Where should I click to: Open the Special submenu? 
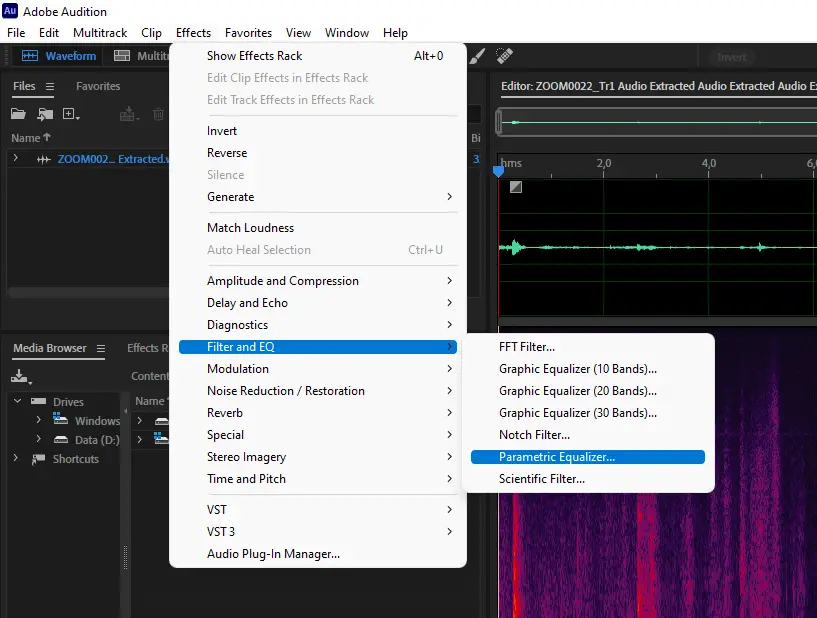[318, 435]
